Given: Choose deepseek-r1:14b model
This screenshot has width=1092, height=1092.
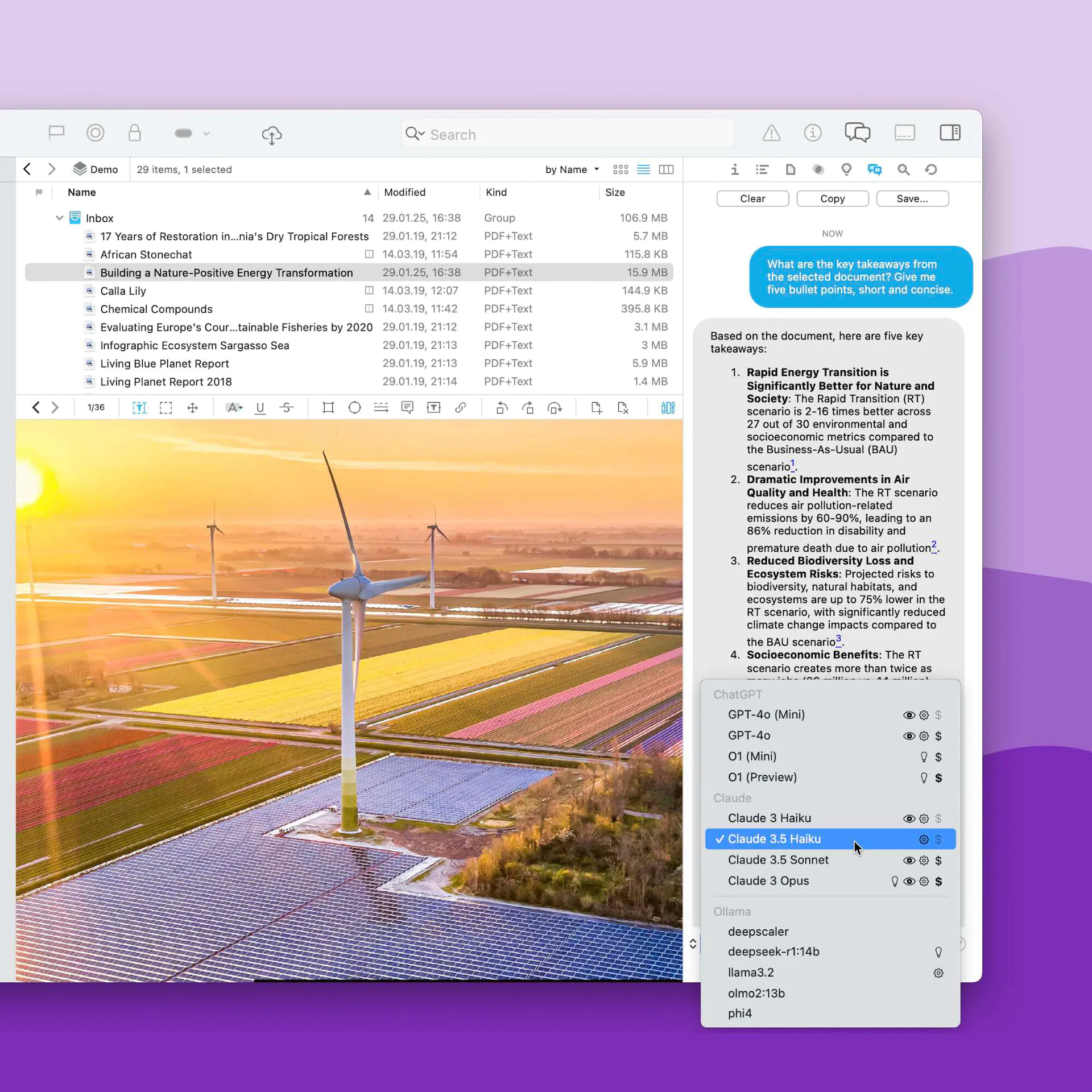Looking at the screenshot, I should 830,952.
